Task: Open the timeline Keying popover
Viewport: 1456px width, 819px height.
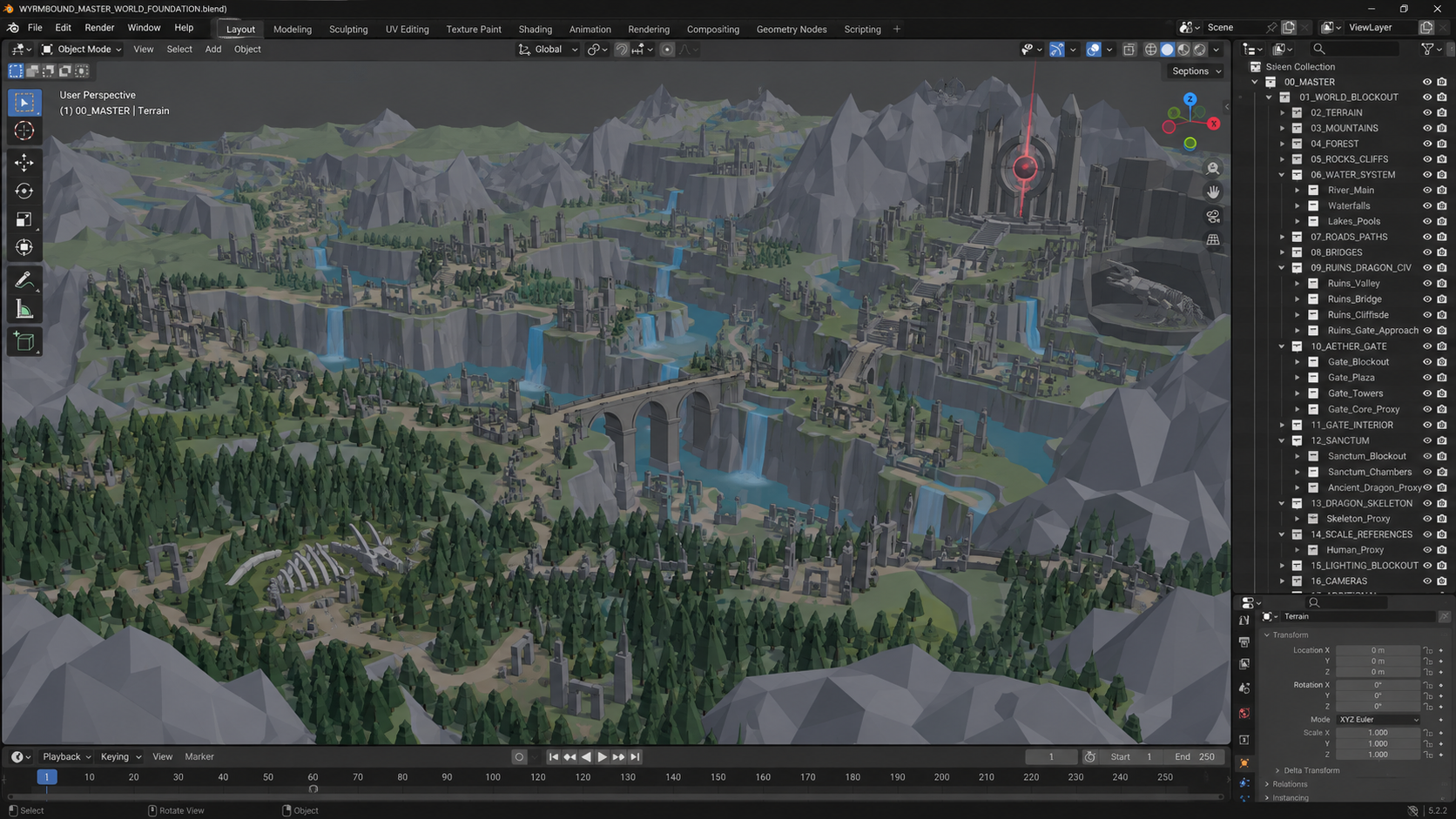Action: 120,757
